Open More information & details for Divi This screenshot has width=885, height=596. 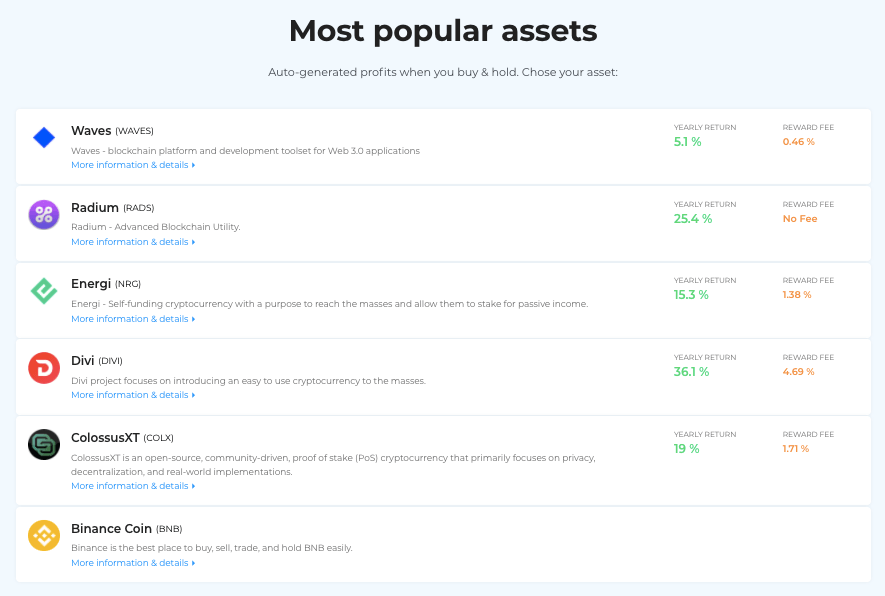[133, 395]
